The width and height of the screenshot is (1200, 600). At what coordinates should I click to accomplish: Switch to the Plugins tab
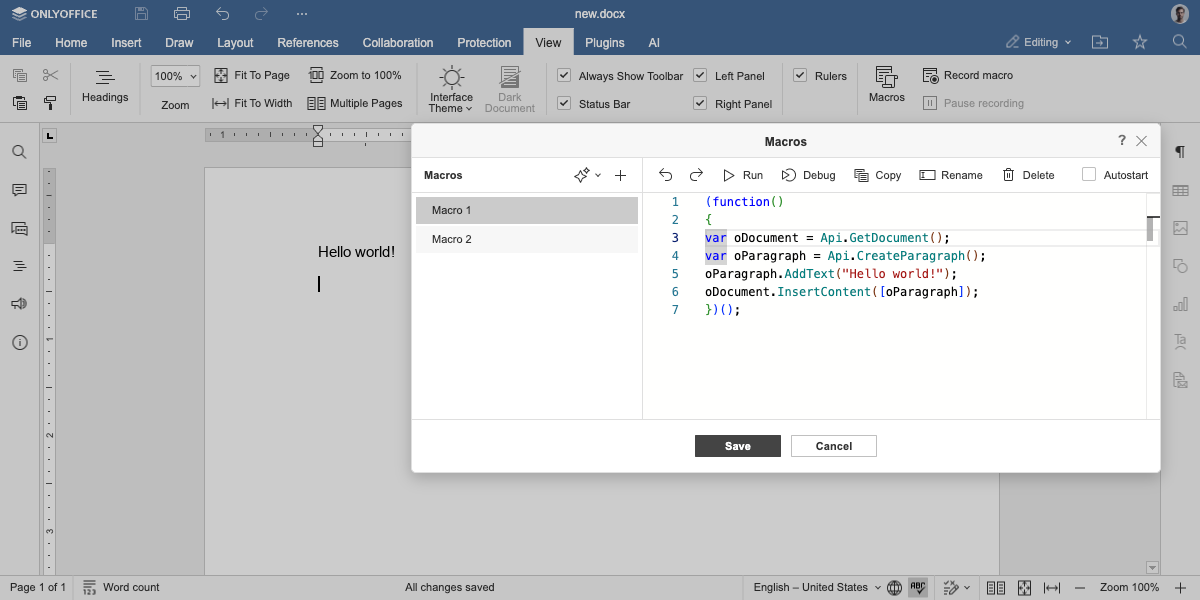[x=604, y=43]
